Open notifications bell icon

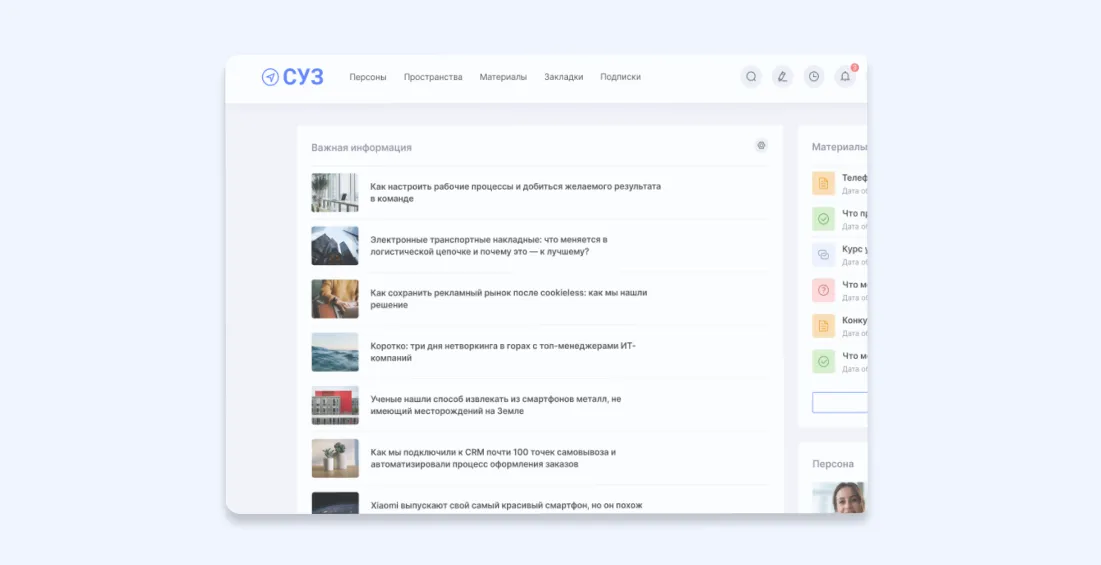[x=845, y=77]
